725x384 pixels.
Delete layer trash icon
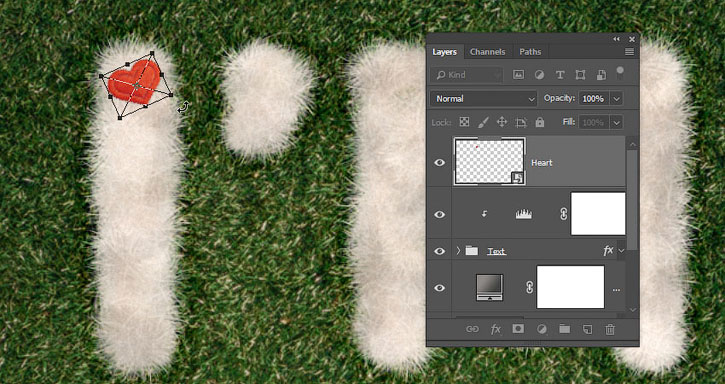coord(610,329)
